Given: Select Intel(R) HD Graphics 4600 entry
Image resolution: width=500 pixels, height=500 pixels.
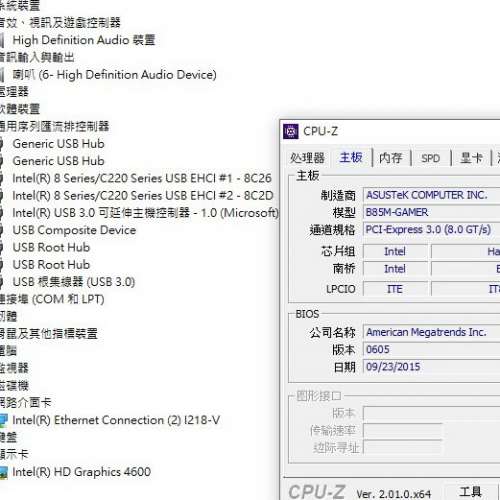Looking at the screenshot, I should tap(81, 472).
